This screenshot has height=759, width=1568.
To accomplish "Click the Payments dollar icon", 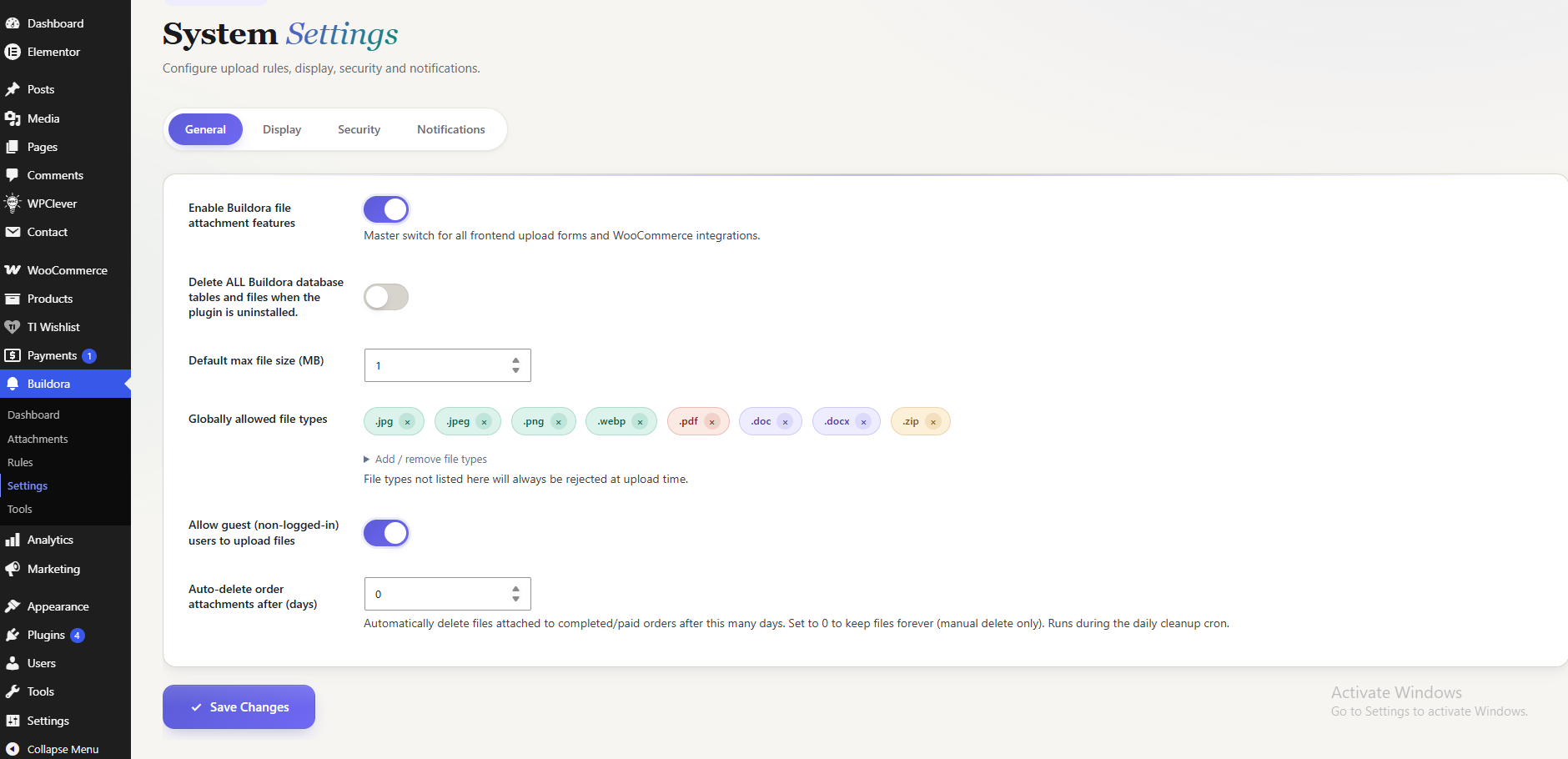I will tap(13, 355).
